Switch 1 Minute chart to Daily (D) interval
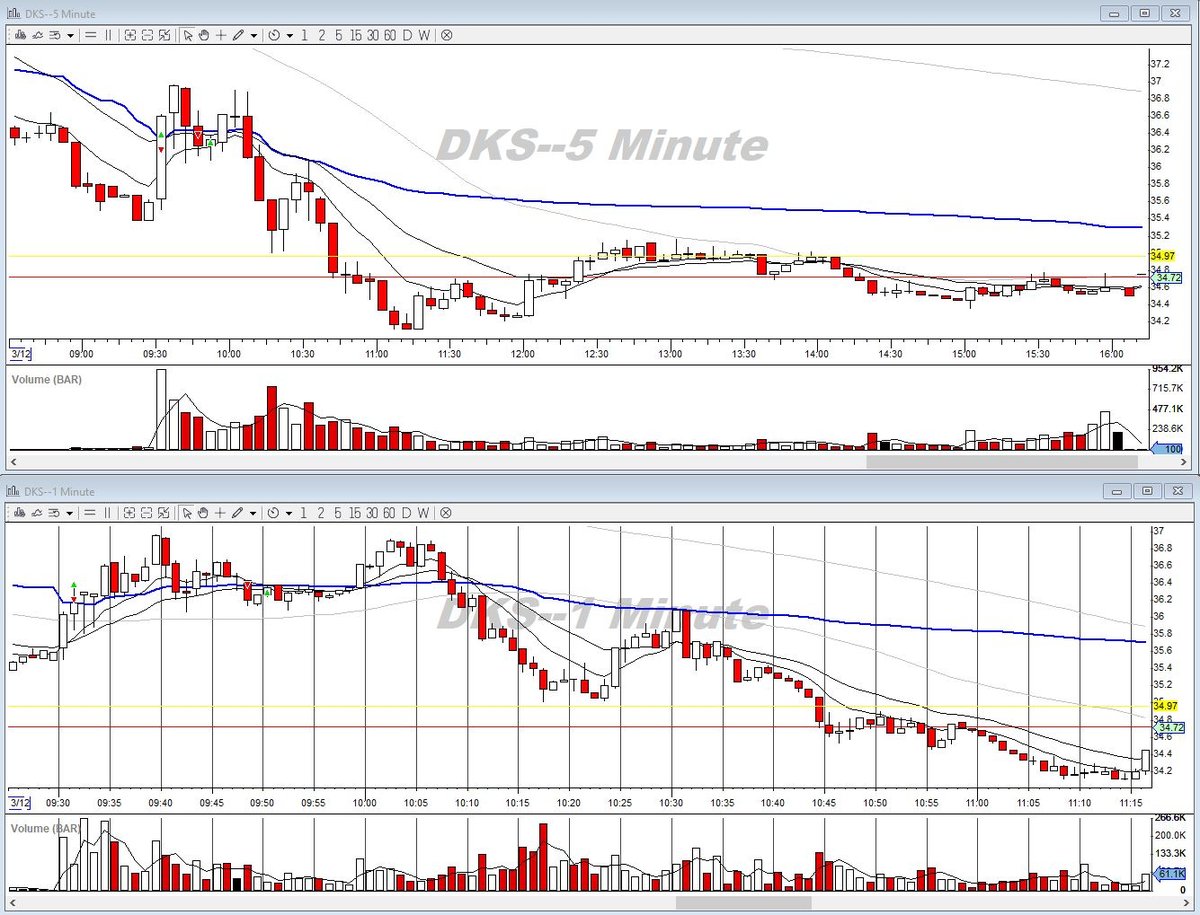The height and width of the screenshot is (915, 1200). coord(407,512)
